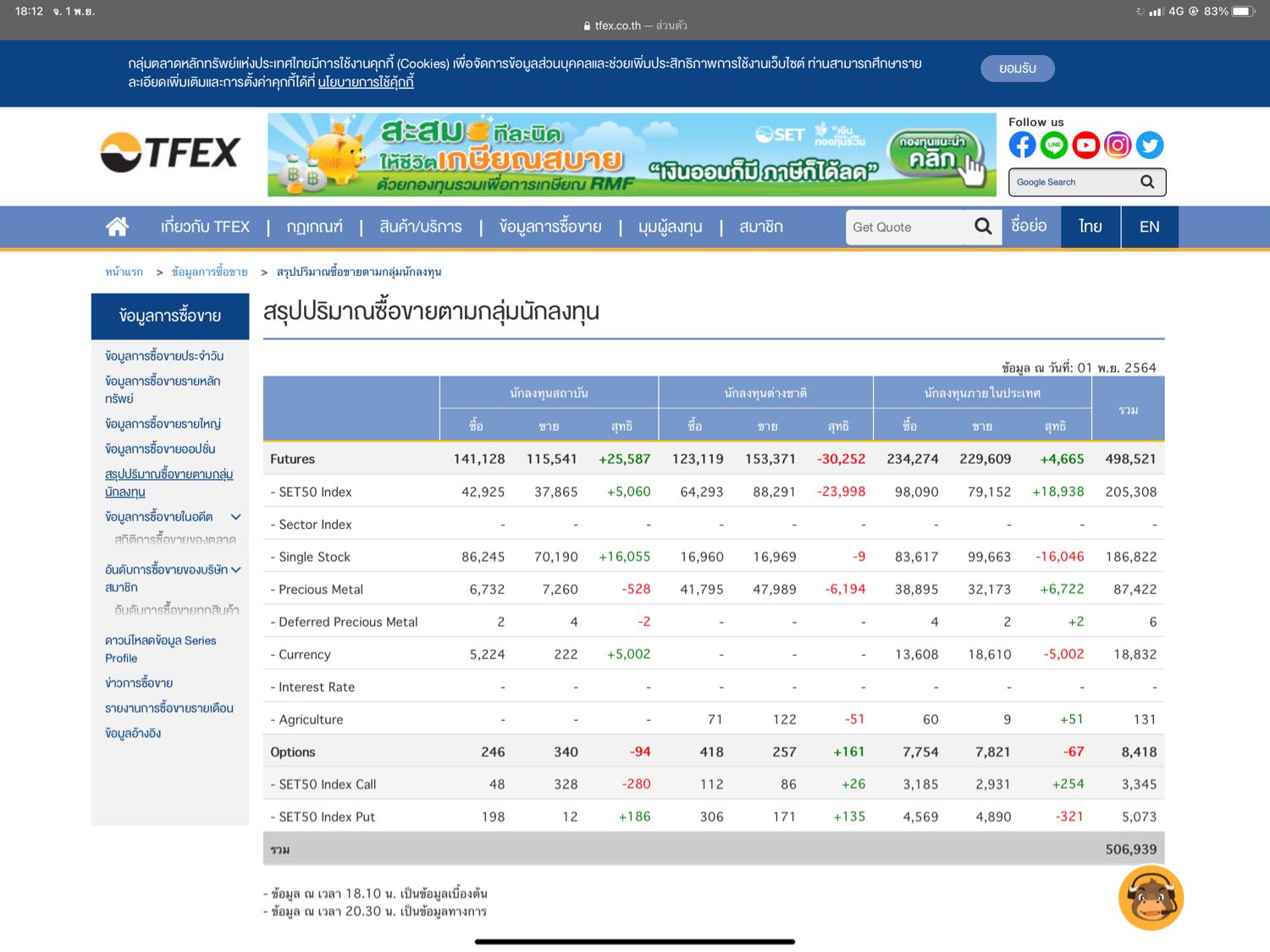Tap the tfex.co.th address bar
This screenshot has width=1270, height=952.
point(635,26)
